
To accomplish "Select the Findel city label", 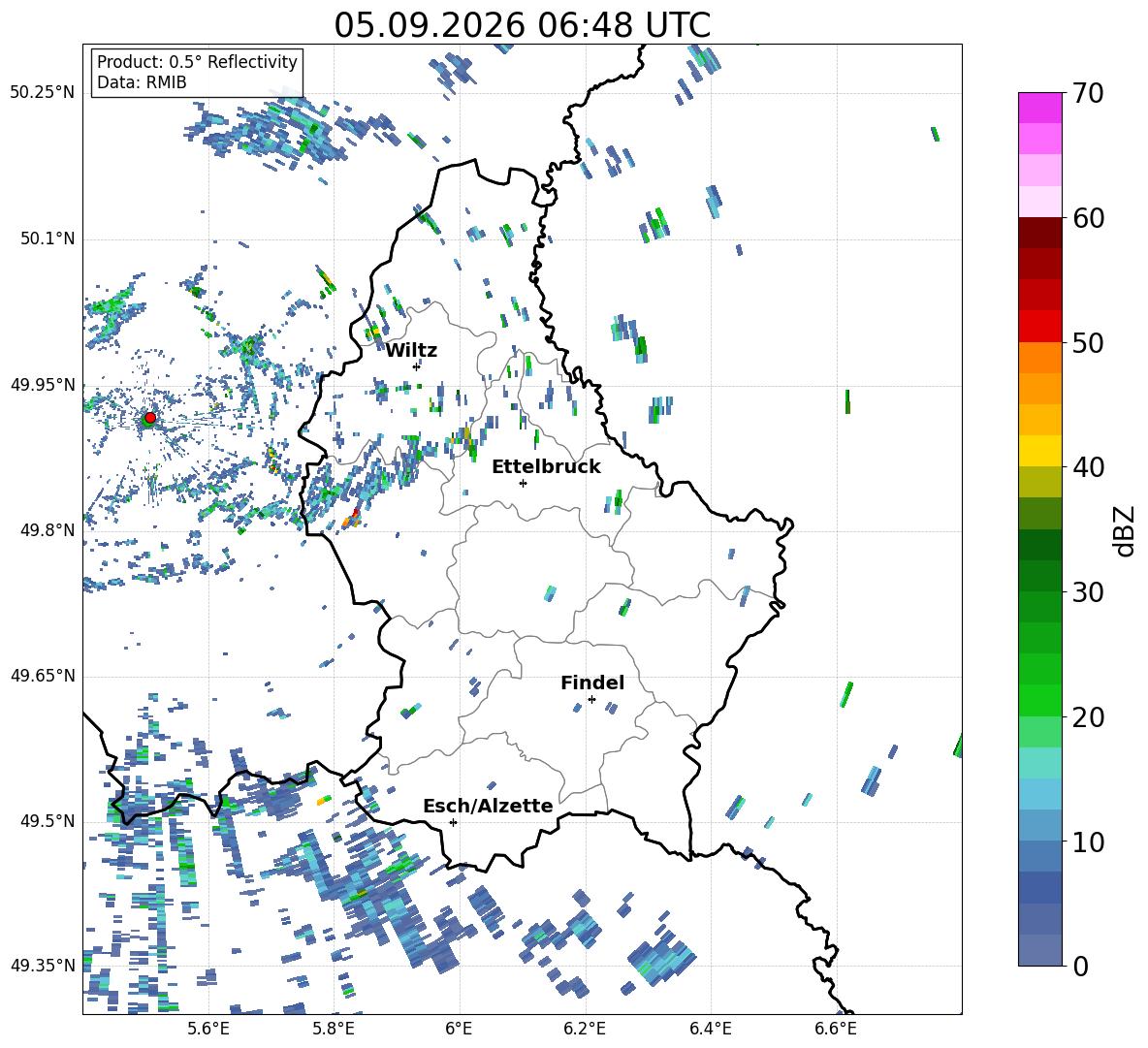I will pos(592,683).
